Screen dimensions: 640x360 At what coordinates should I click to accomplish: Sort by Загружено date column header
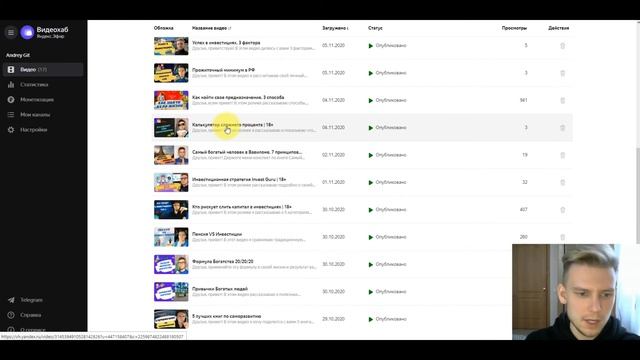click(335, 28)
